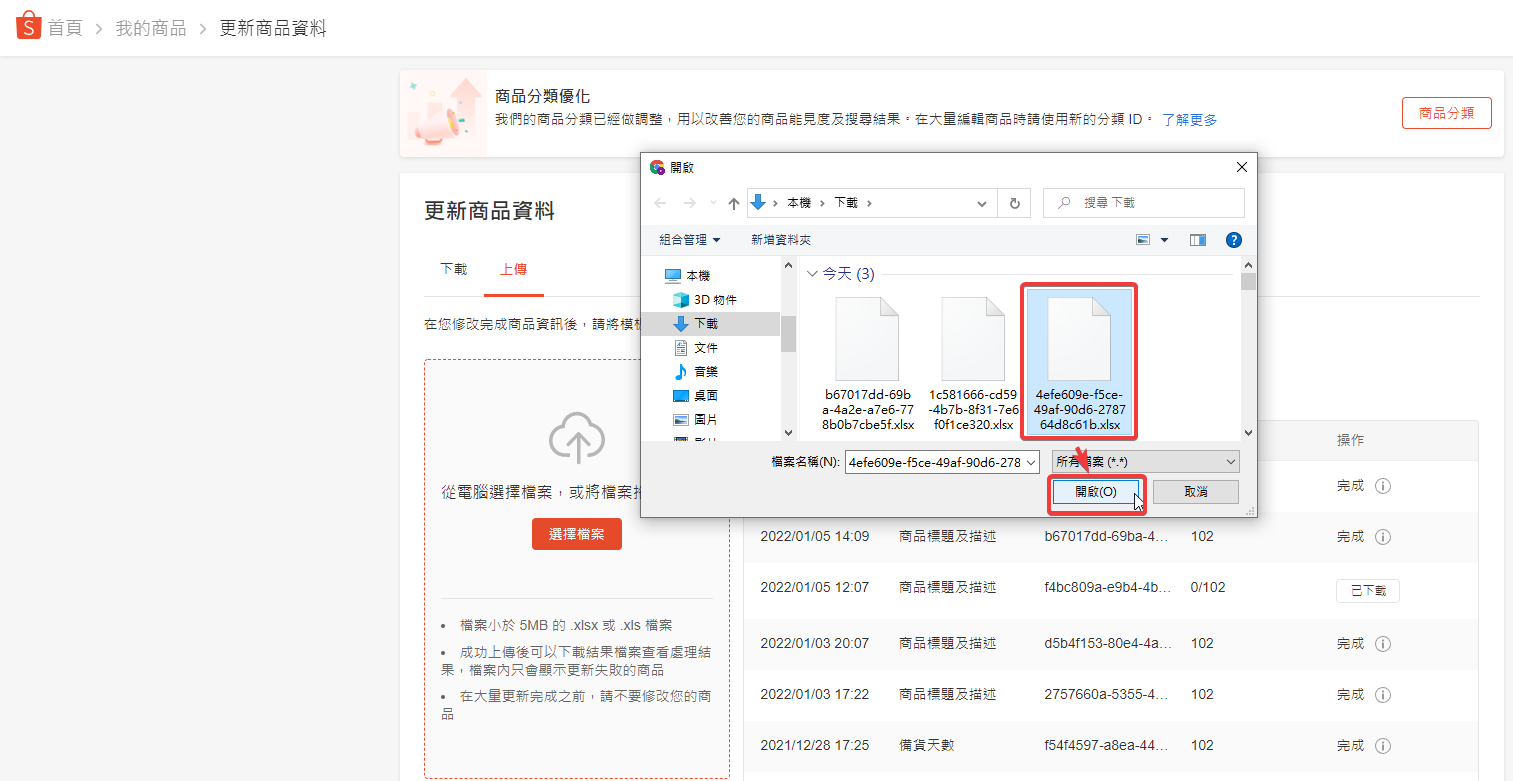Open the 組合管理 dropdown menu
This screenshot has height=781, width=1513.
tap(689, 240)
